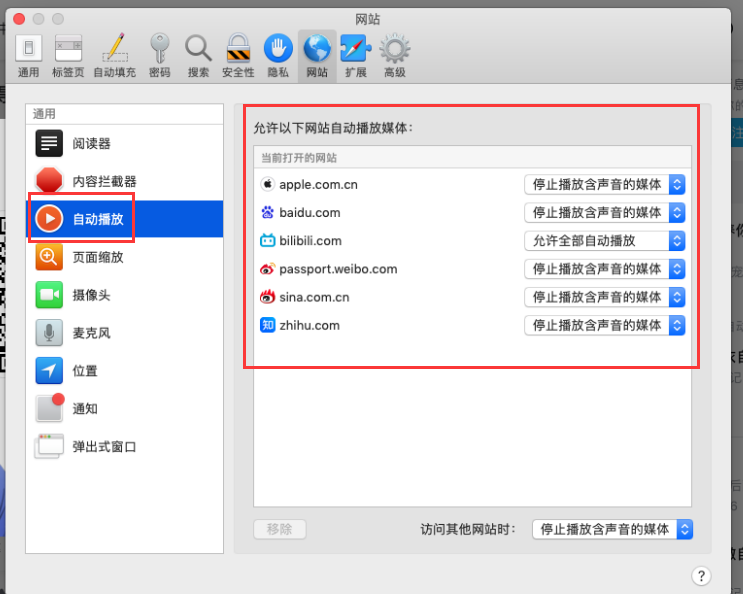Open 允许全部自动播放 dropdown for bilibili.com
The width and height of the screenshot is (743, 594).
pyautogui.click(x=605, y=241)
